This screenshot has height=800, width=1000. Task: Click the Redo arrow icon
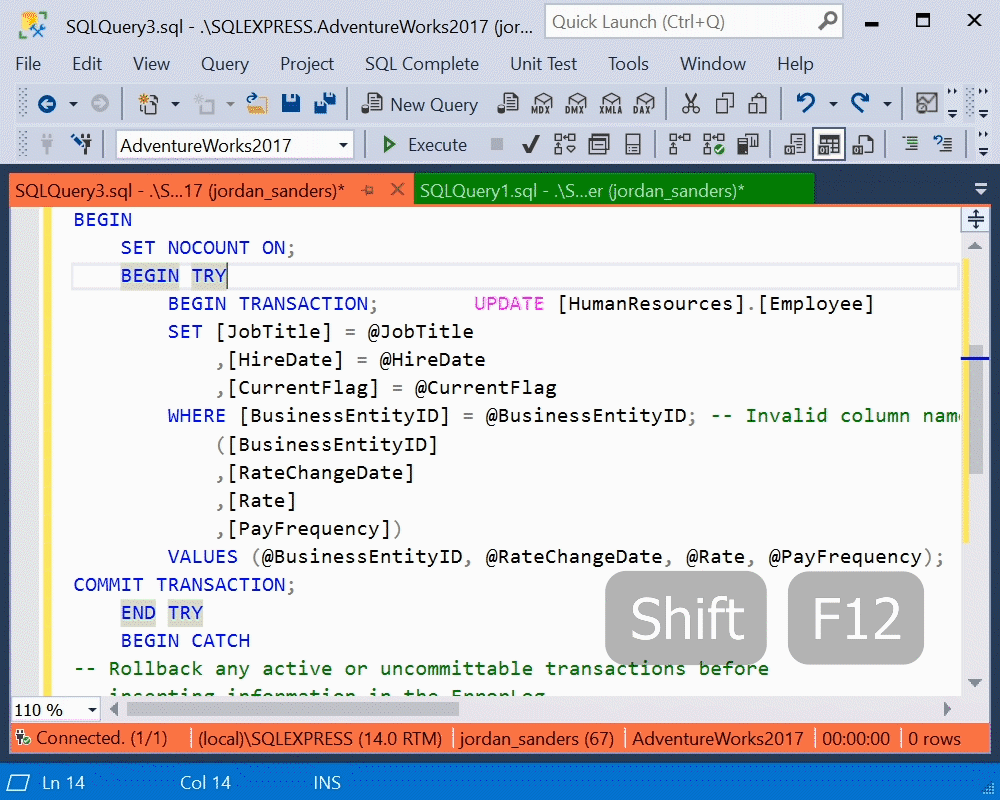pyautogui.click(x=860, y=103)
